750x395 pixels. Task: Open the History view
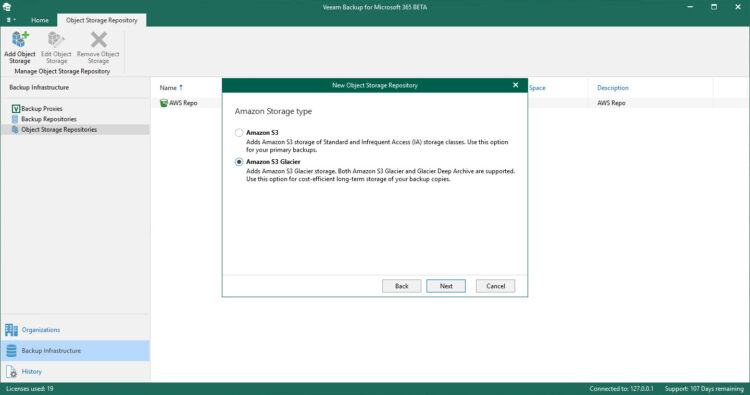[x=75, y=371]
